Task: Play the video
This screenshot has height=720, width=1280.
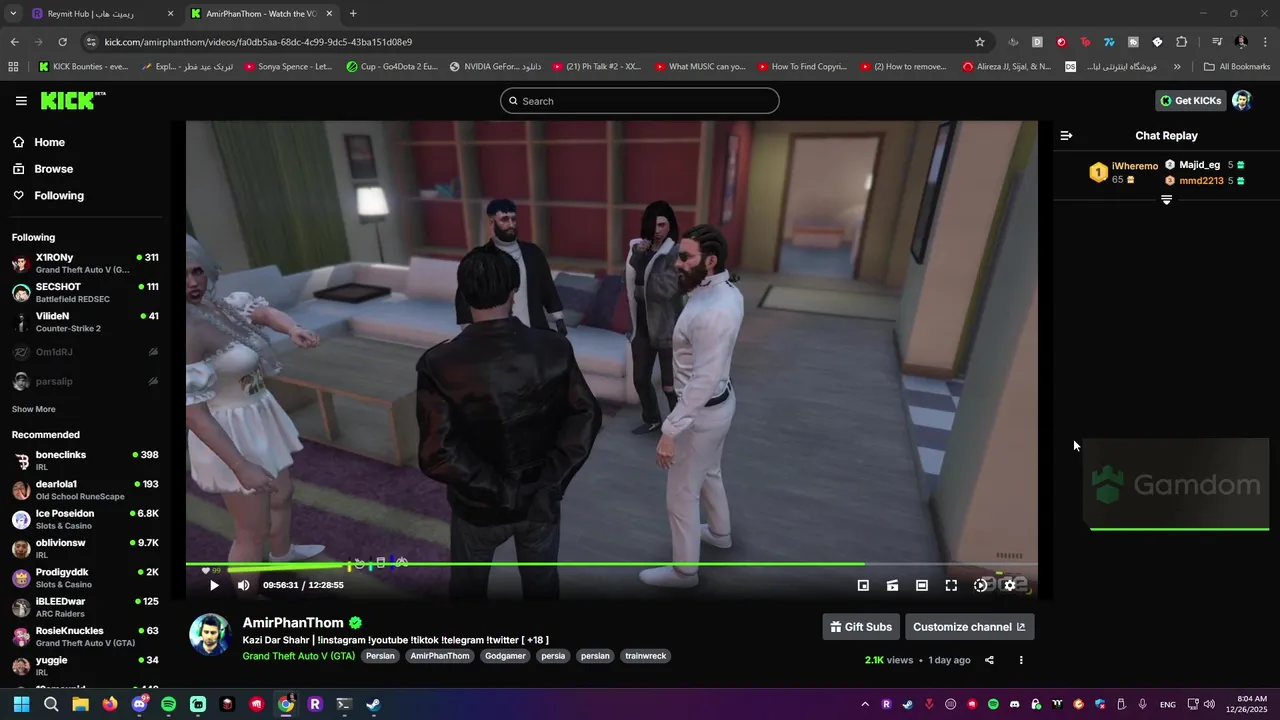Action: click(x=214, y=585)
